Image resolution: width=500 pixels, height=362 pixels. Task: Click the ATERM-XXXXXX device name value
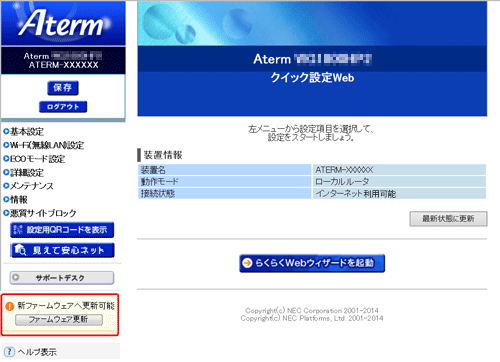click(x=344, y=170)
